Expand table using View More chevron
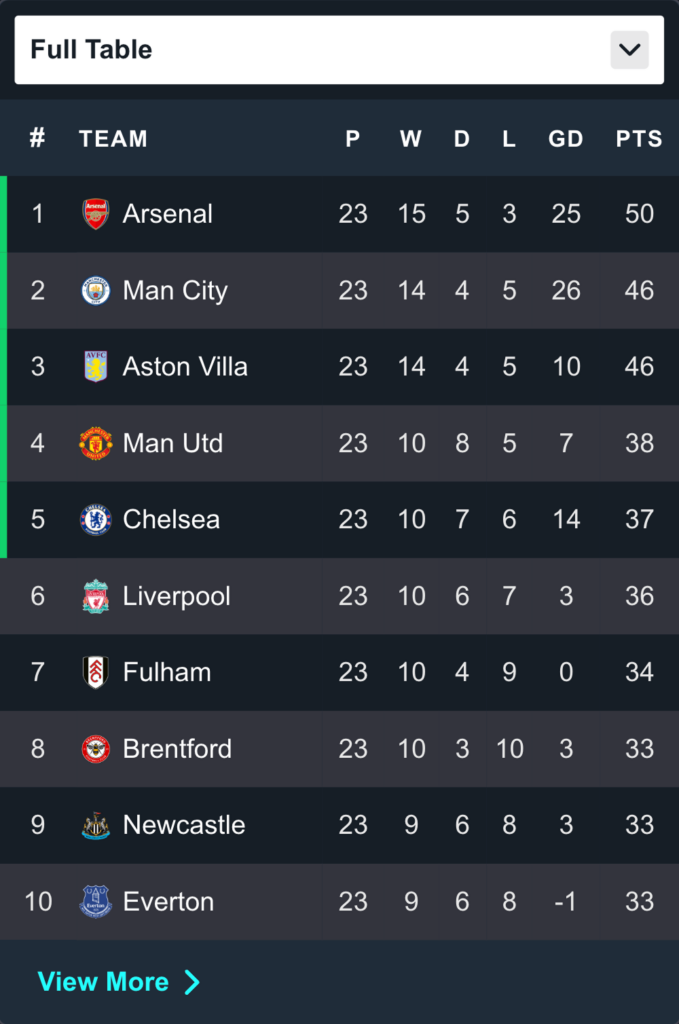The image size is (679, 1024). (x=192, y=982)
